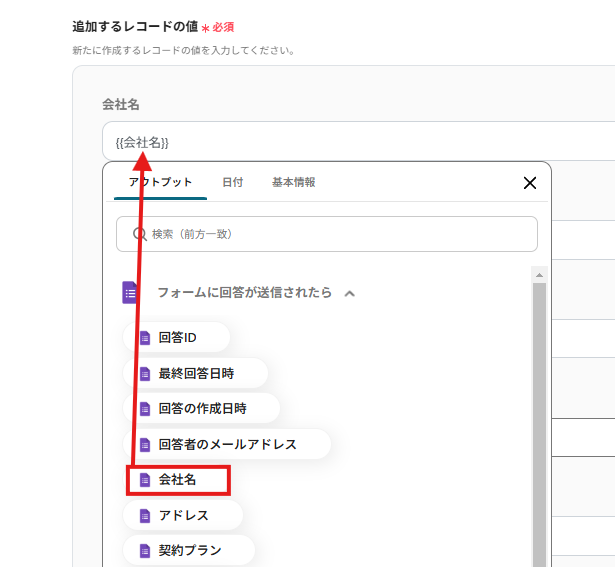Open the 日付 tab
Screen dimensions: 615x567
tap(233, 182)
